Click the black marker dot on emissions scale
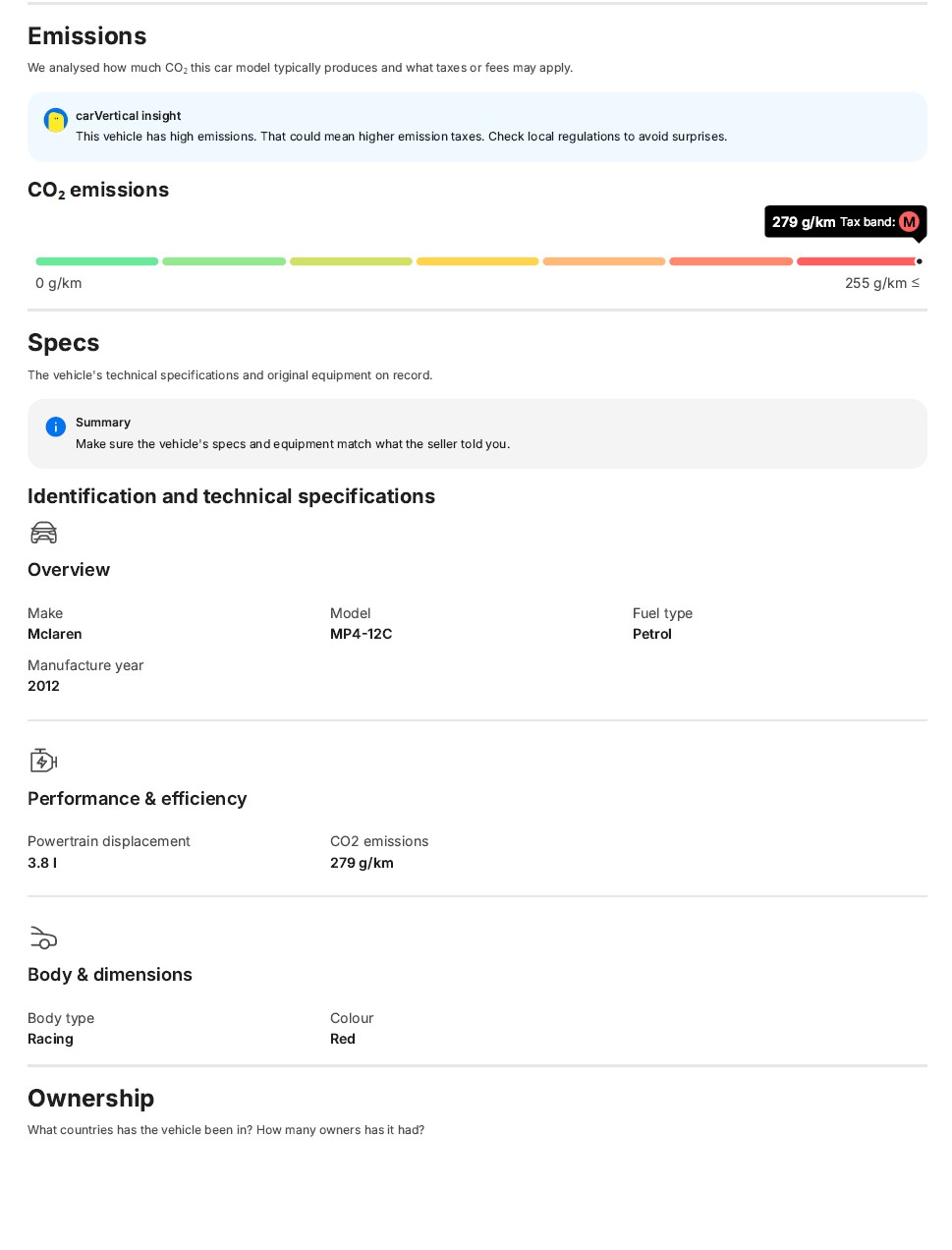952x1250 pixels. (920, 261)
